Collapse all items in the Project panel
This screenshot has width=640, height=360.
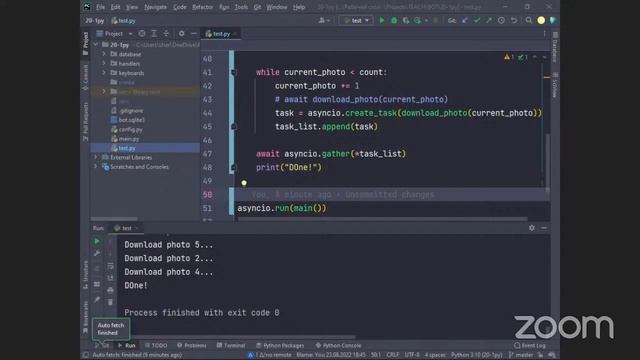tap(166, 33)
